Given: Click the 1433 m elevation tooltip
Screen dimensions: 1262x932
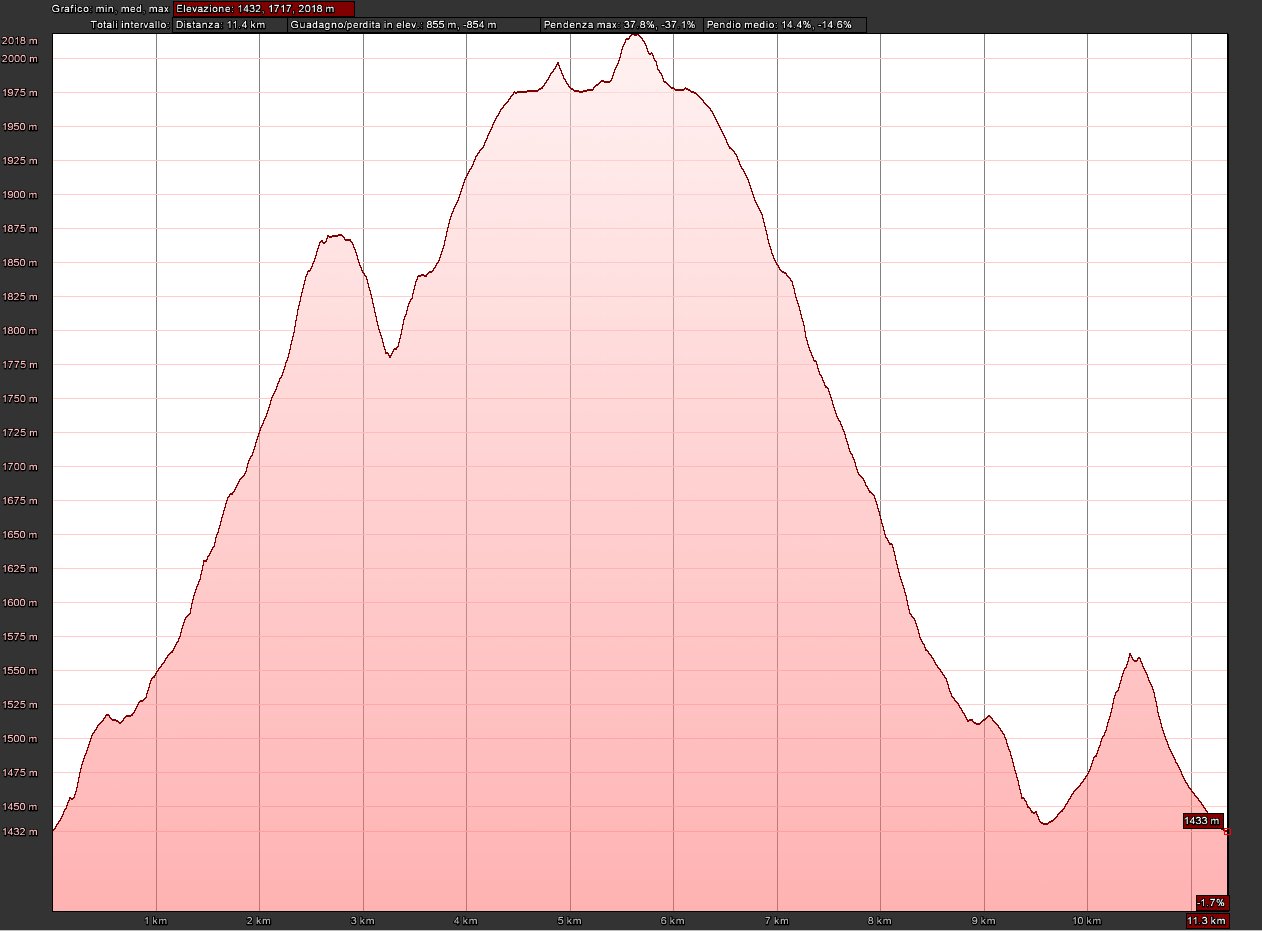Looking at the screenshot, I should (1202, 821).
